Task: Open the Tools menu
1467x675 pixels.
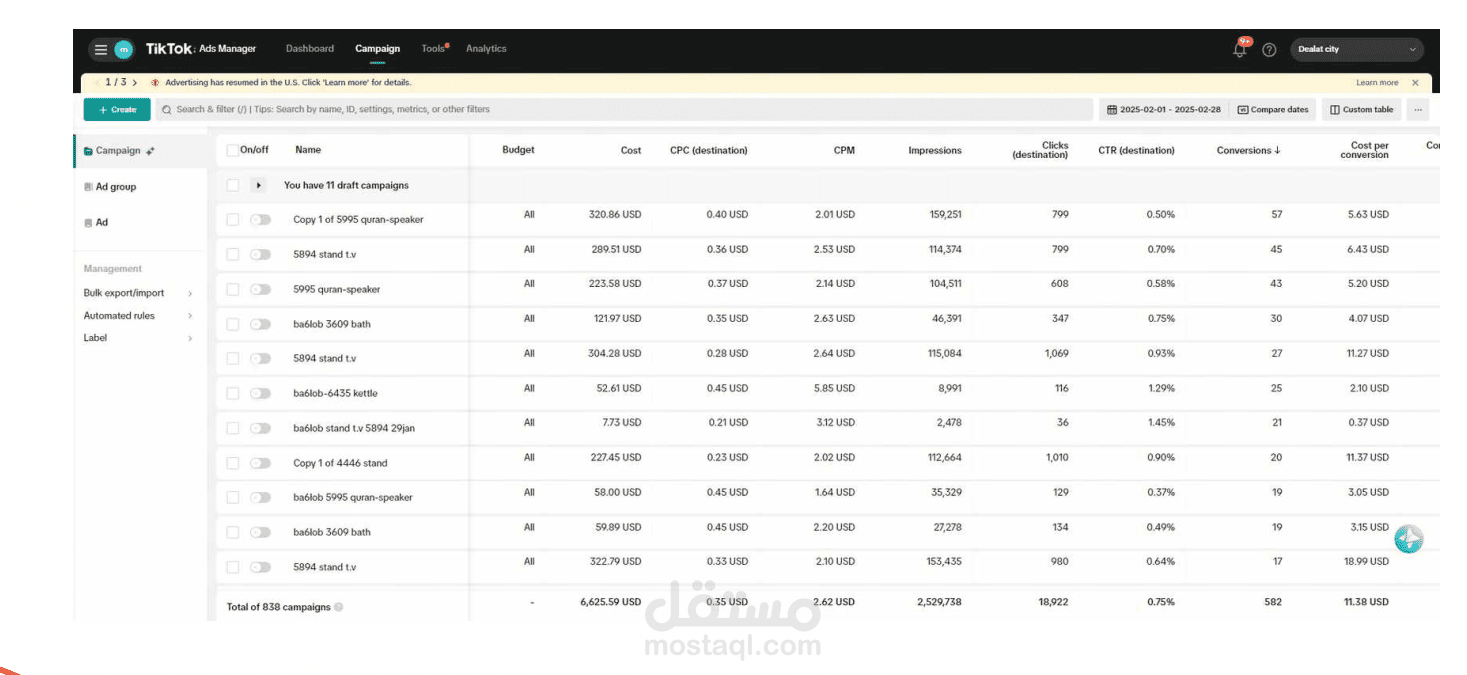Action: [x=434, y=49]
